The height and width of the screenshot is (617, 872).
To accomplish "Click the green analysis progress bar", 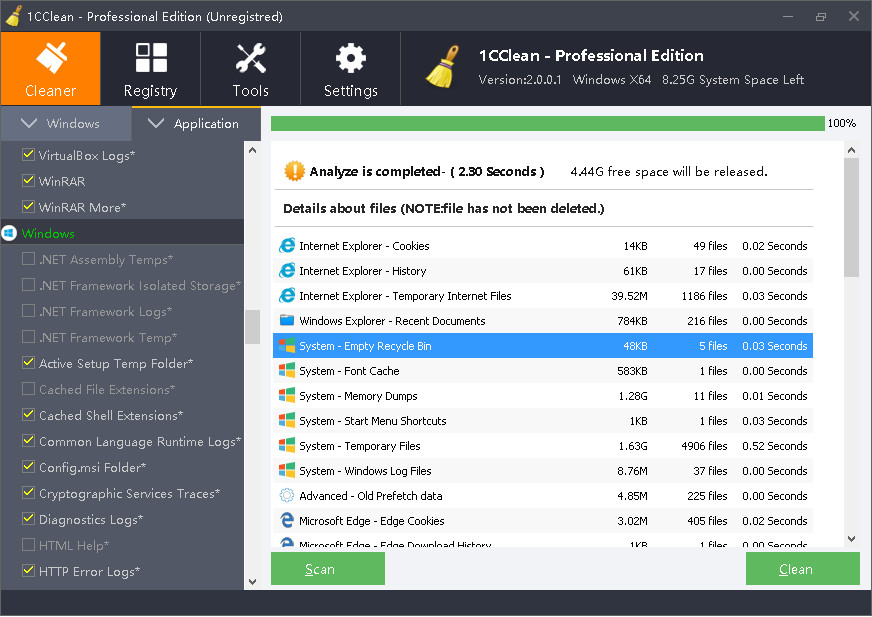I will [547, 124].
